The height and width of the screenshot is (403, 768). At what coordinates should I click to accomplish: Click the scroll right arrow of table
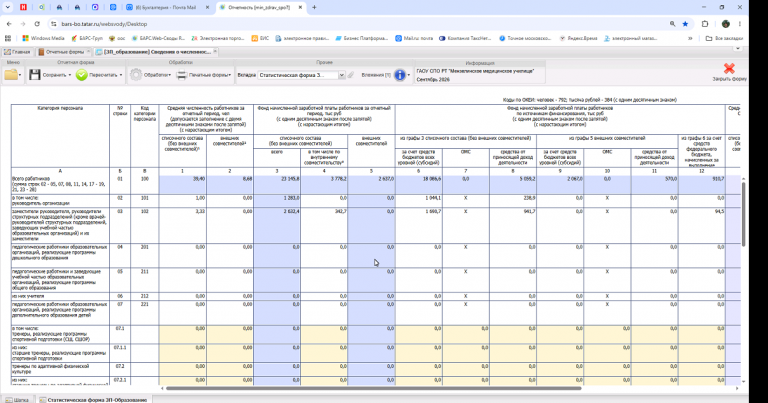tap(737, 388)
